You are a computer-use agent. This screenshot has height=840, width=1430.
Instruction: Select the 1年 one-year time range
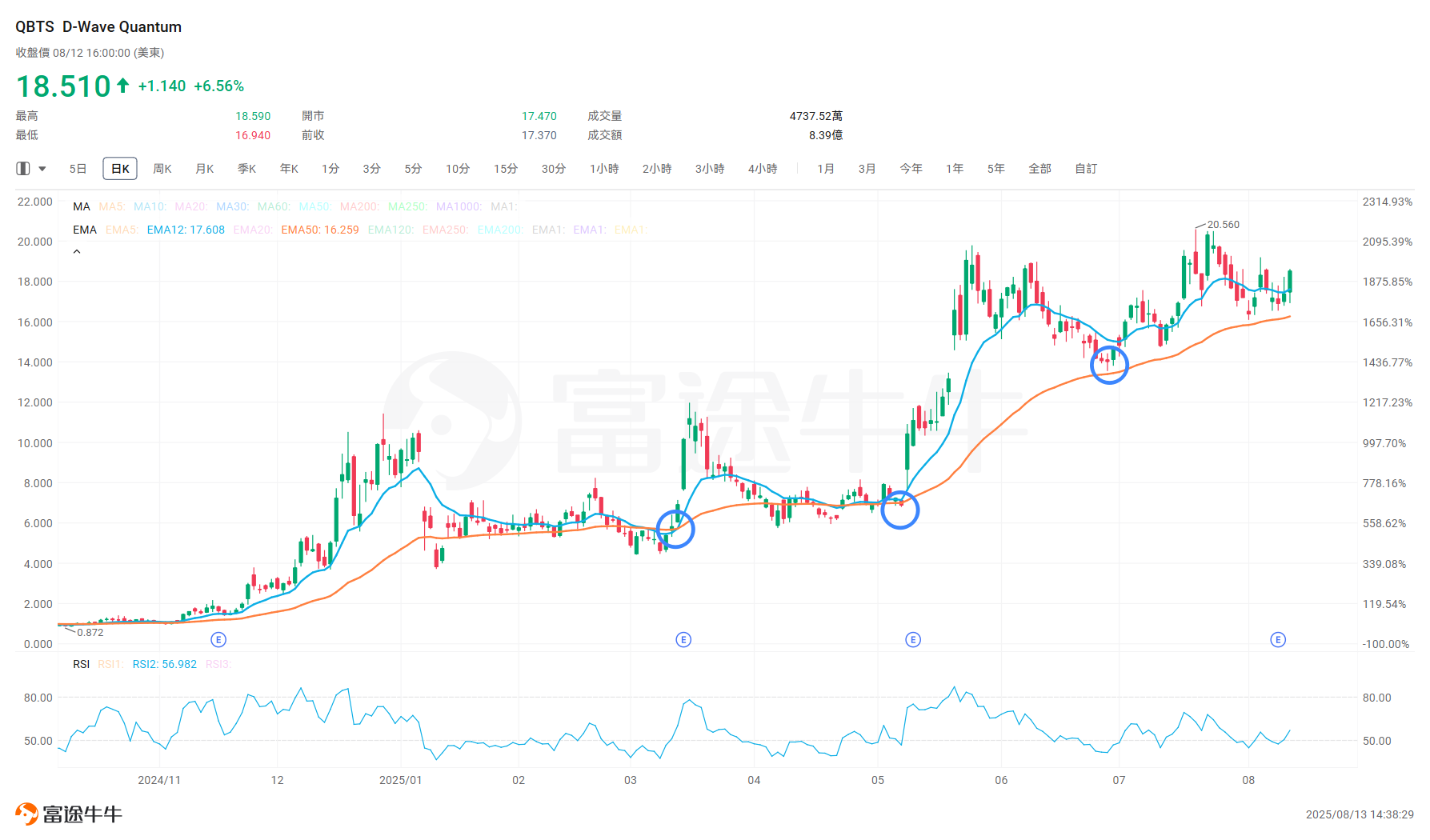[954, 168]
